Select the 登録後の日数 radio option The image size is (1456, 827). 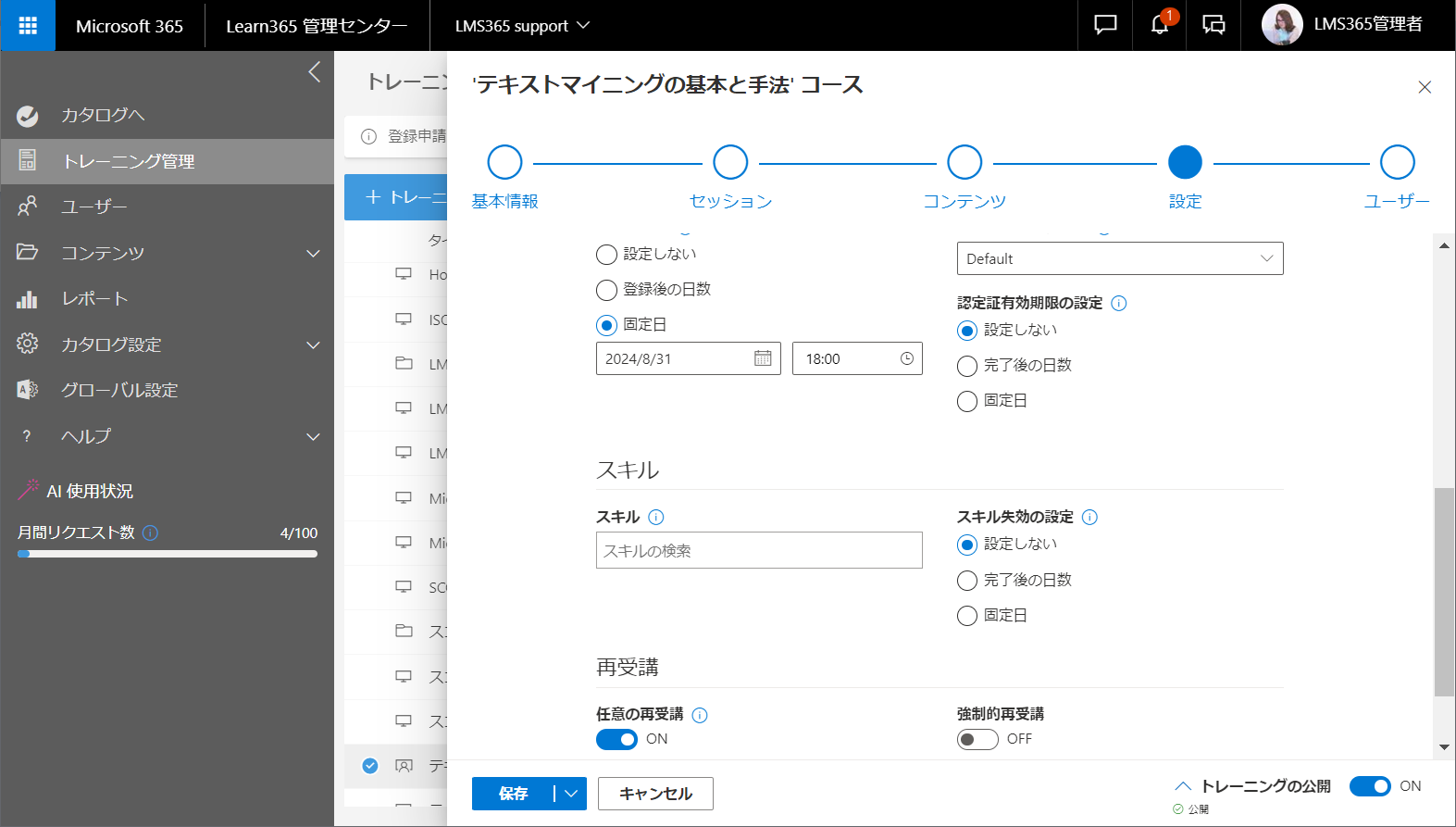point(606,290)
